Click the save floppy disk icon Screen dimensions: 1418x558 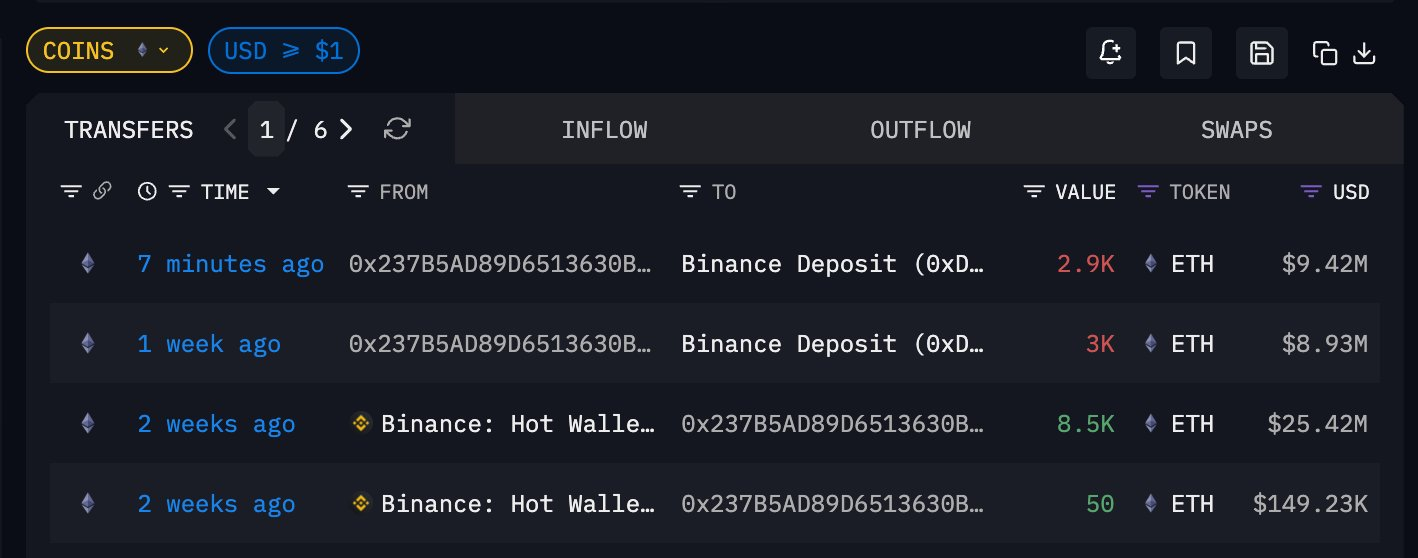click(x=1262, y=53)
